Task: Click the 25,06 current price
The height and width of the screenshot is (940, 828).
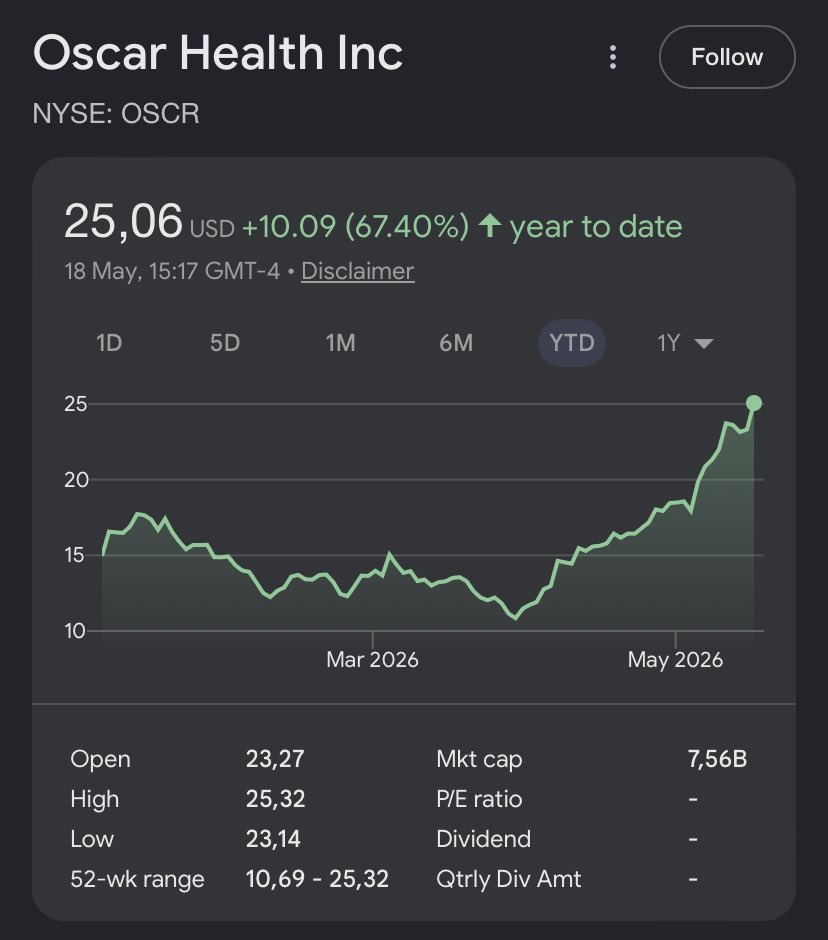Action: pyautogui.click(x=123, y=221)
